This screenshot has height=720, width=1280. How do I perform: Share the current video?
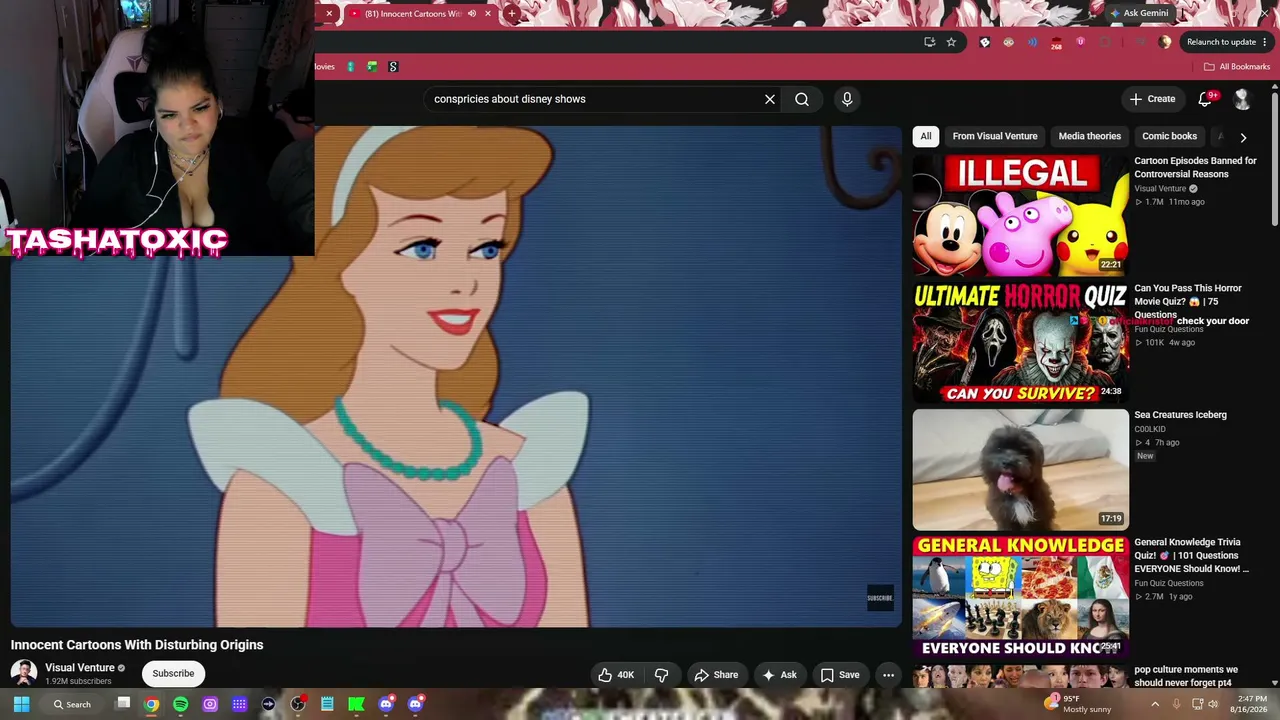[716, 675]
